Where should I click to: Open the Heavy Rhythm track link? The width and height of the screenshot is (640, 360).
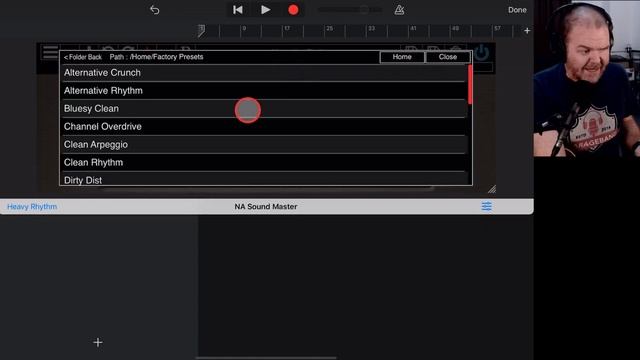(32, 207)
